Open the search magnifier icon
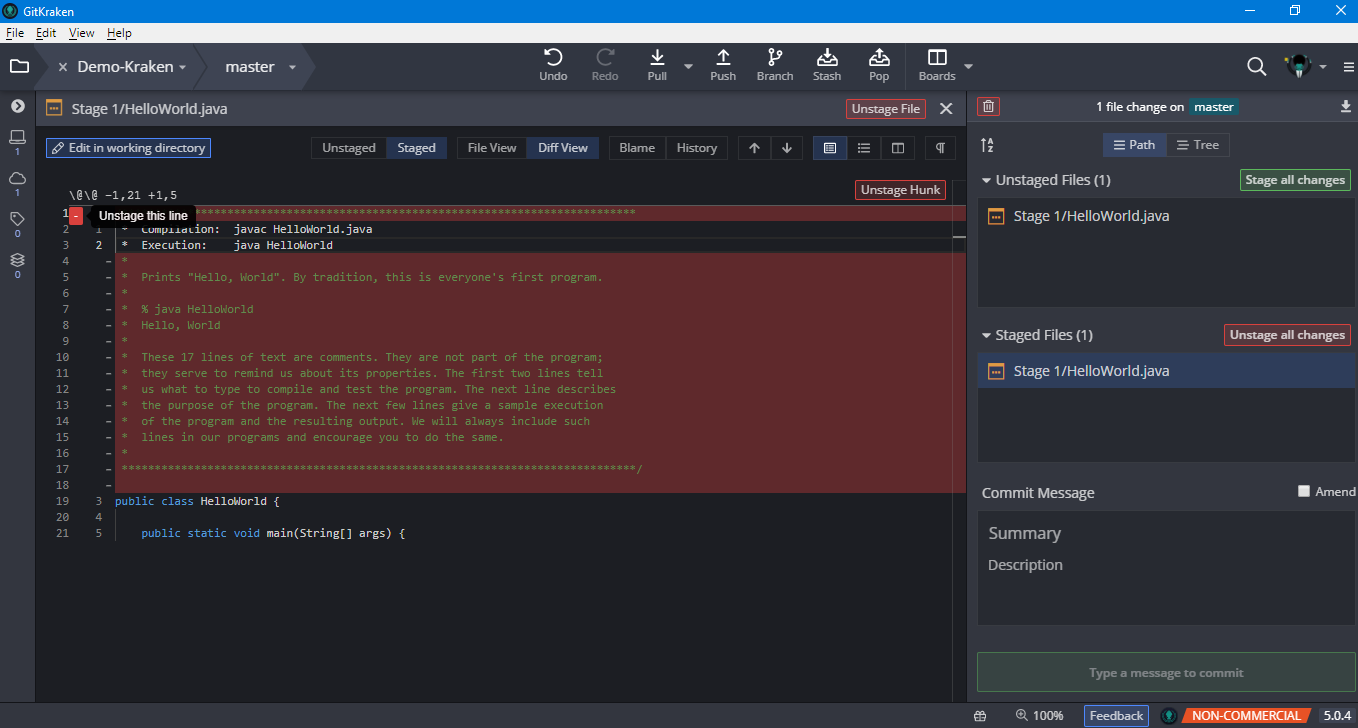 pos(1257,67)
